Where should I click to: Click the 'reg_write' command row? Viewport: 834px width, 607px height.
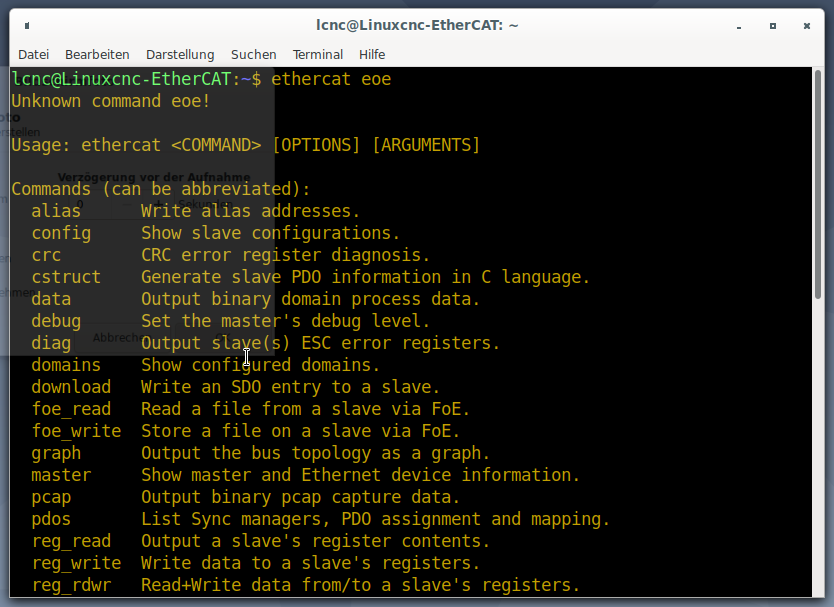pyautogui.click(x=255, y=563)
